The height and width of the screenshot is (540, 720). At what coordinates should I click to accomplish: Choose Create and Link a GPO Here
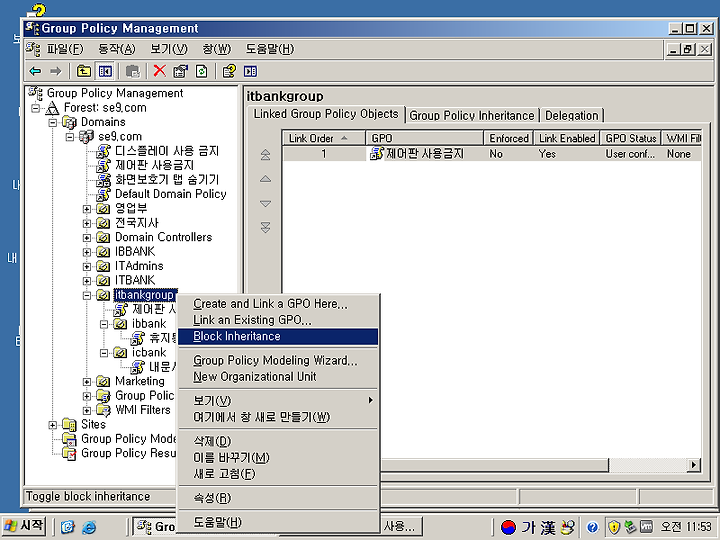(278, 304)
